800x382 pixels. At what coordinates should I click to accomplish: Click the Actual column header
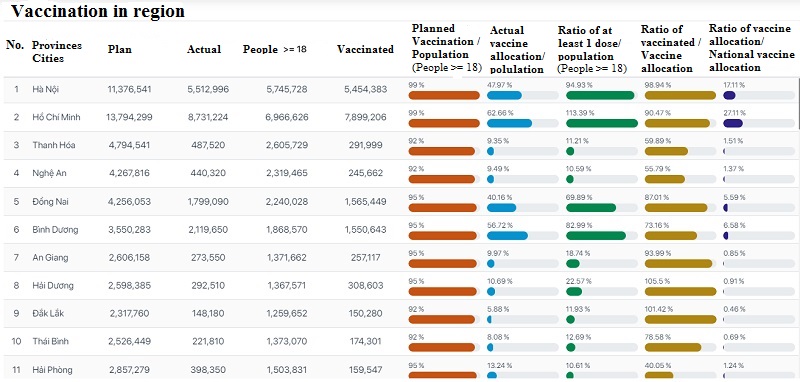(204, 49)
